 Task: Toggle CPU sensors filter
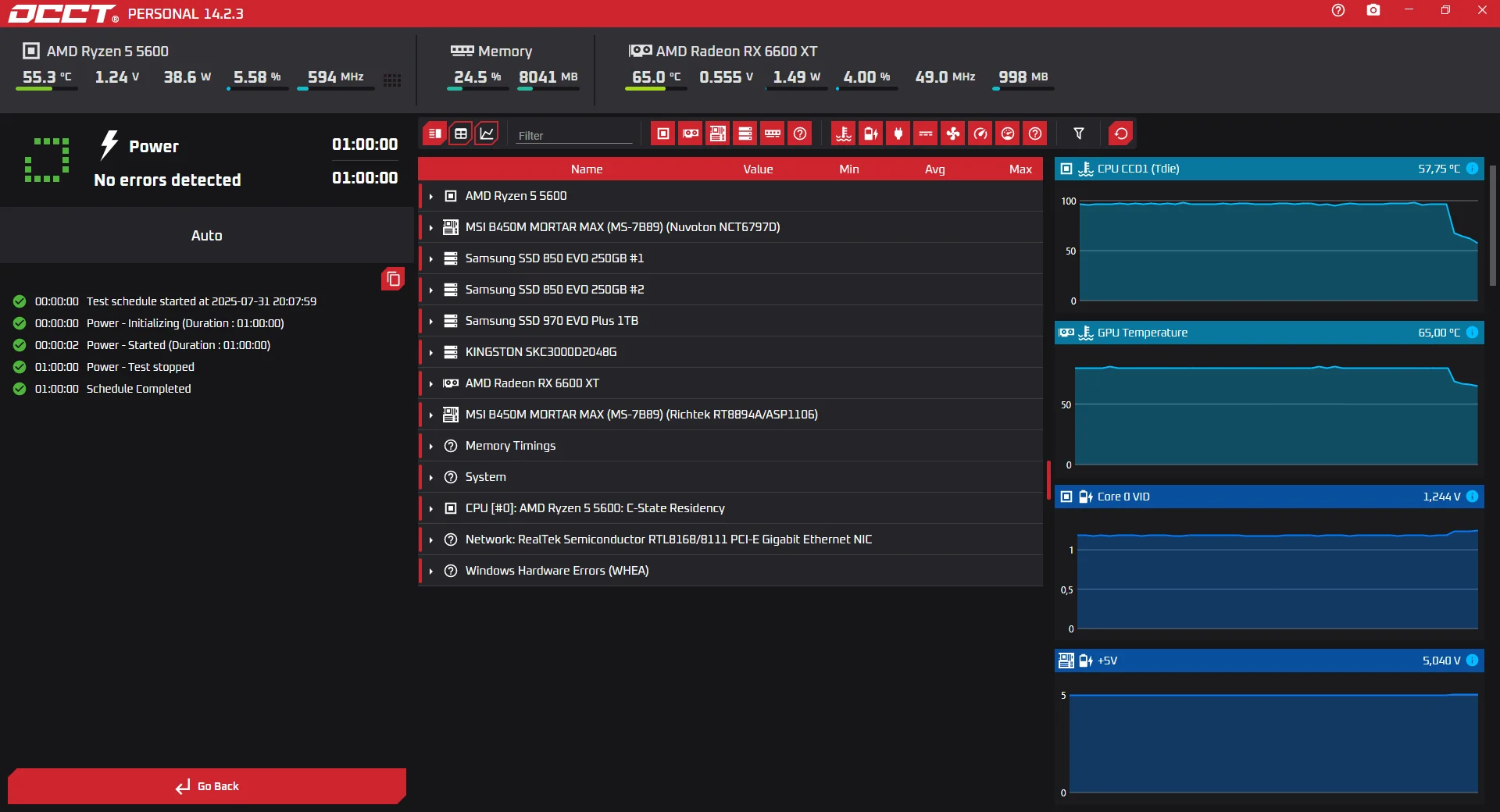click(x=663, y=134)
